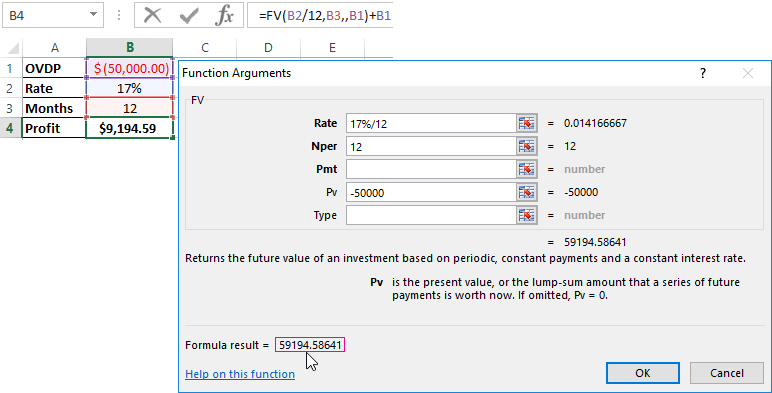Viewport: 772px width, 393px height.
Task: Open the Help on this function link
Action: (240, 374)
